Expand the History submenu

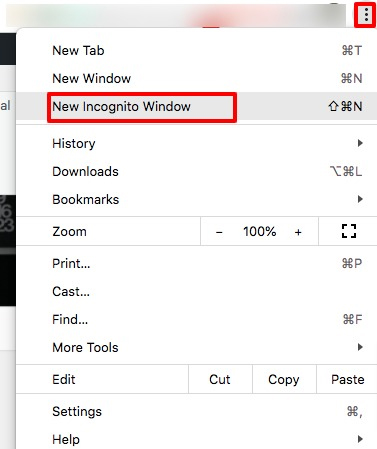click(x=197, y=143)
